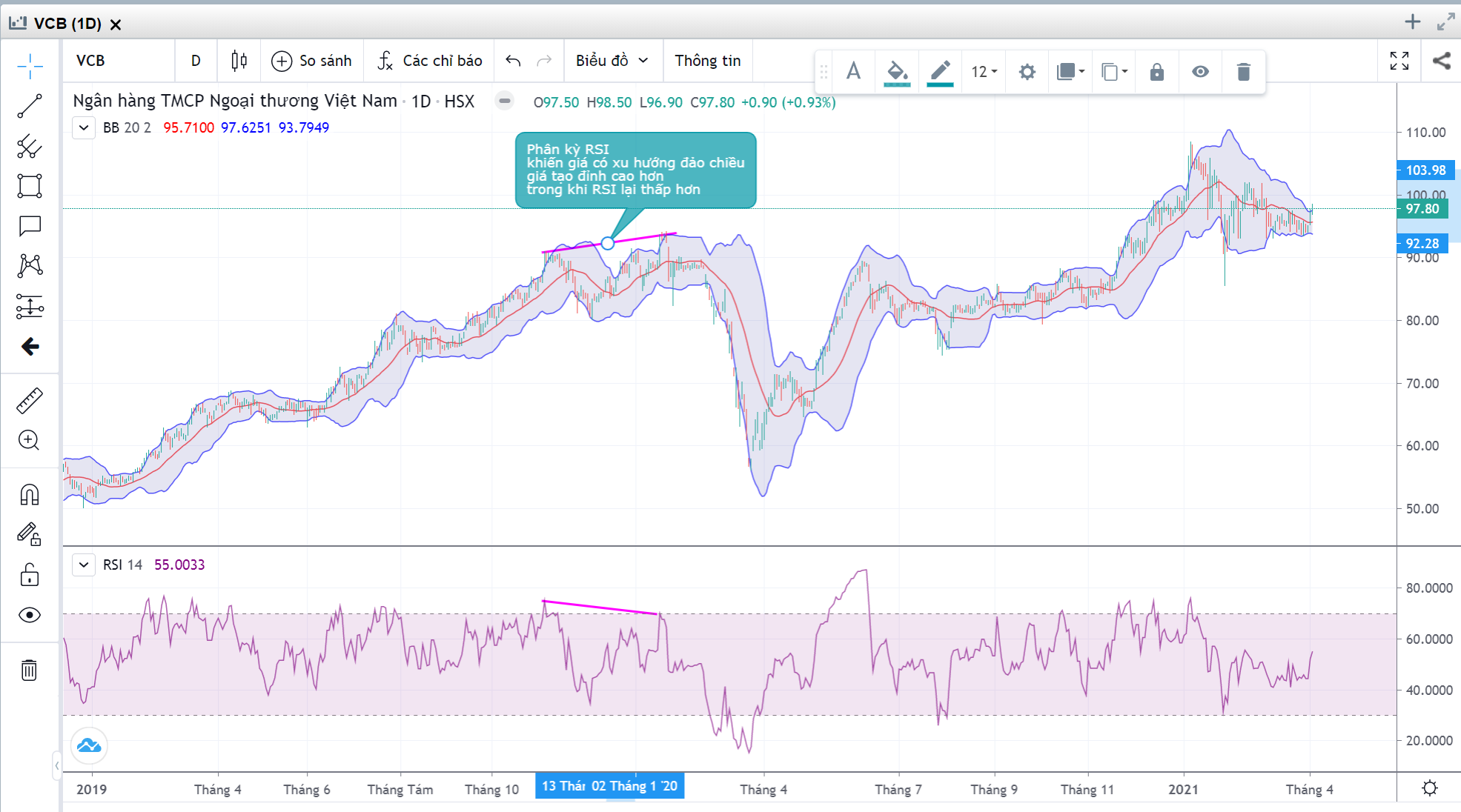Remove drawings with sidebar trash icon
Viewport: 1461px width, 812px height.
30,670
